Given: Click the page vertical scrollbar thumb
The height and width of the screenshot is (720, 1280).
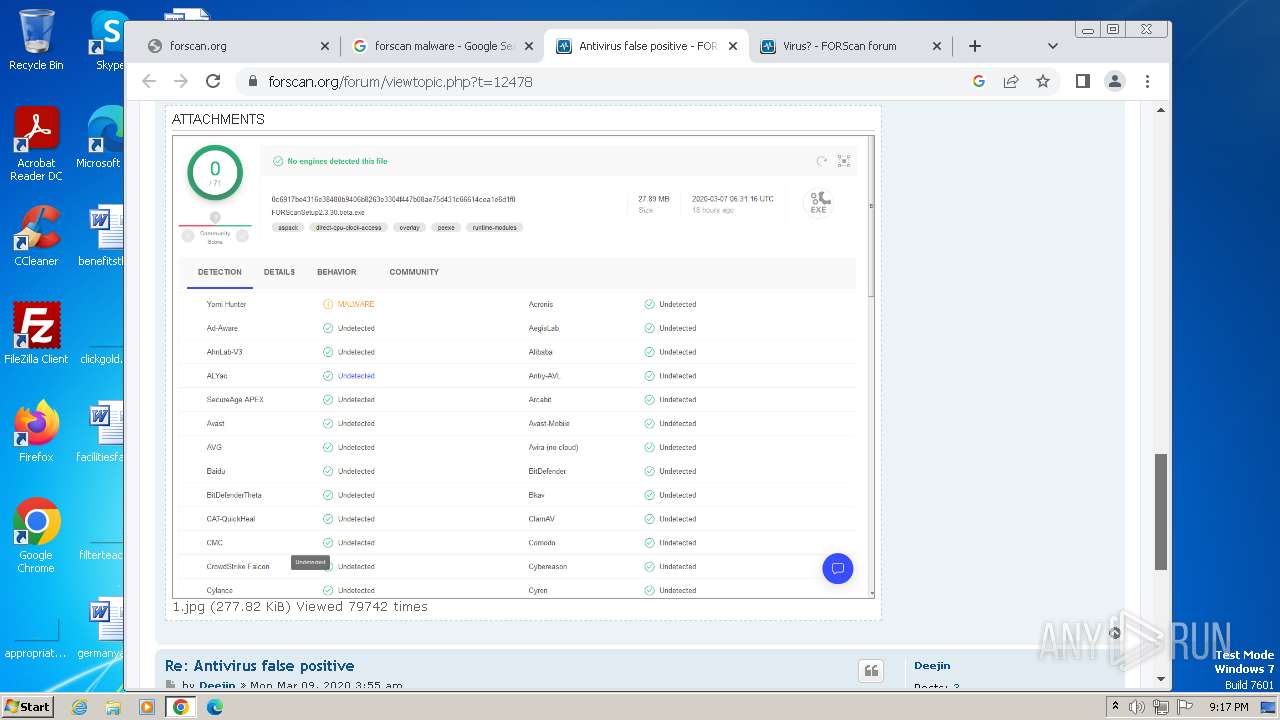Looking at the screenshot, I should coord(1161,512).
